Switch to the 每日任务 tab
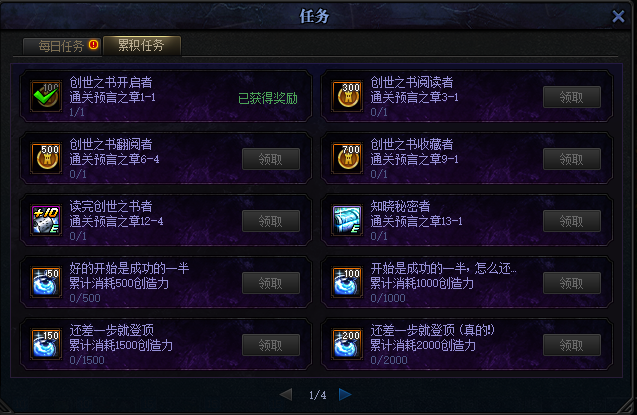Image resolution: width=637 pixels, height=415 pixels. coord(62,46)
